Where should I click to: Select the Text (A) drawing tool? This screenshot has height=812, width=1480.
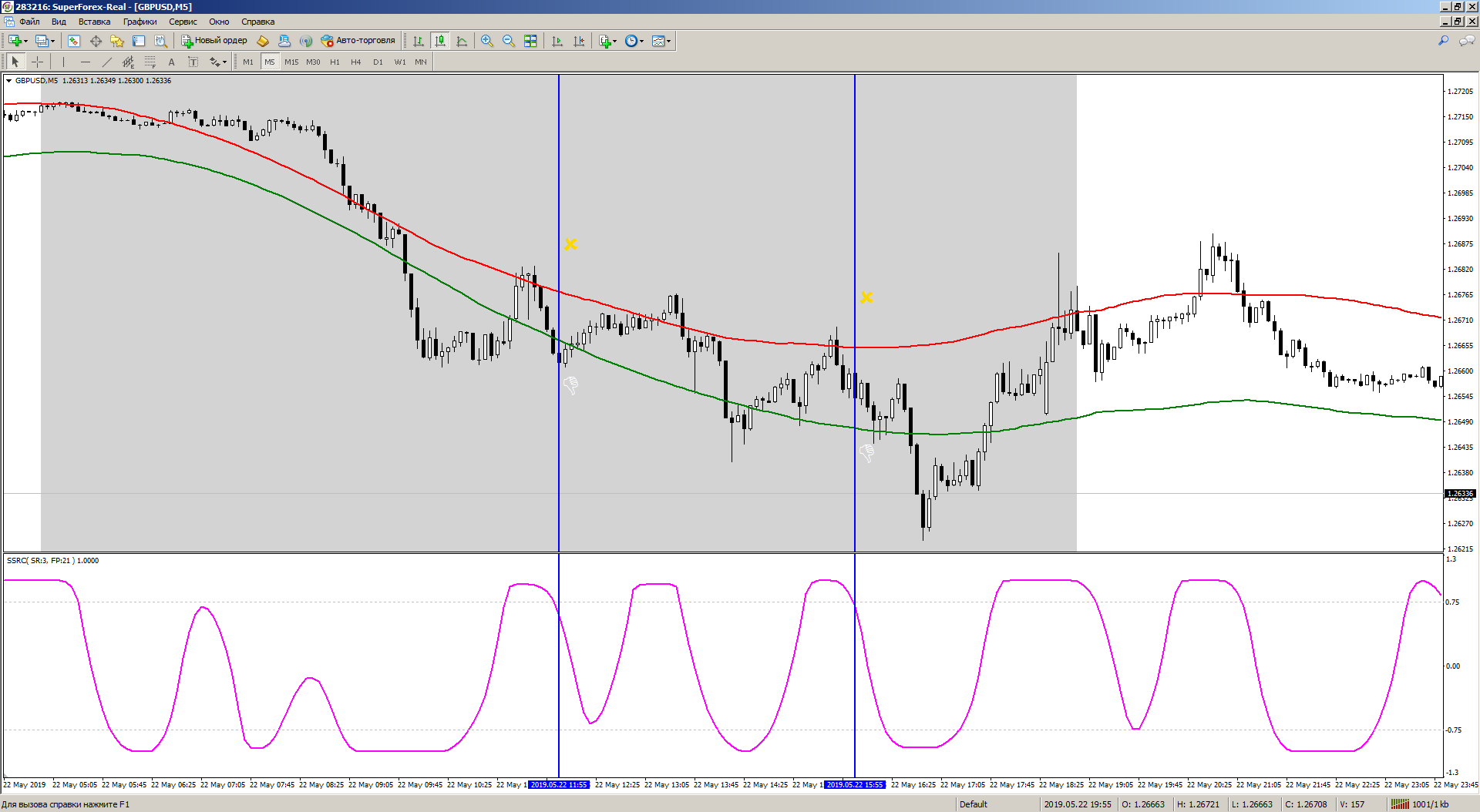171,62
